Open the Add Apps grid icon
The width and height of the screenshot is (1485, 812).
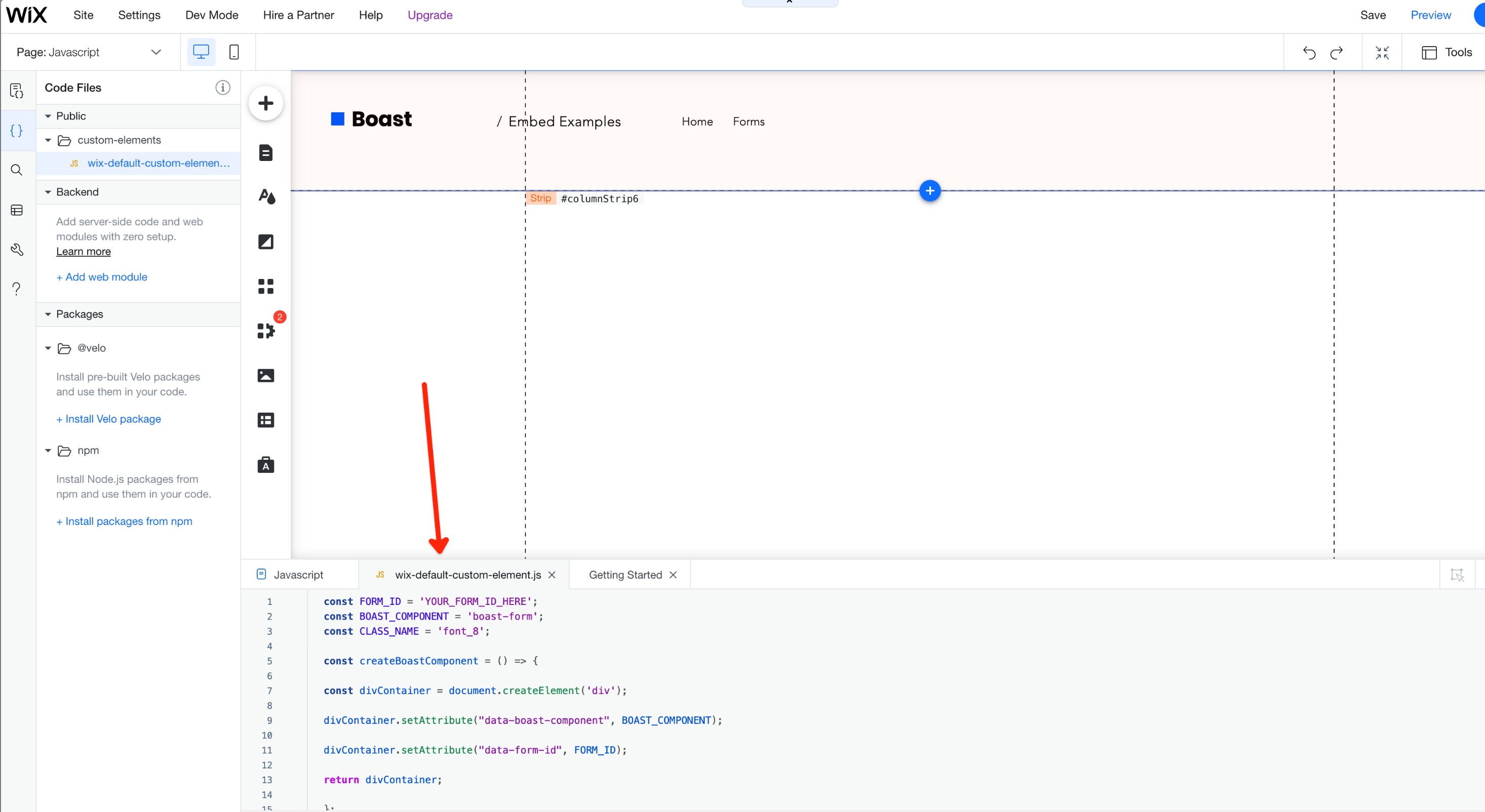tap(266, 287)
